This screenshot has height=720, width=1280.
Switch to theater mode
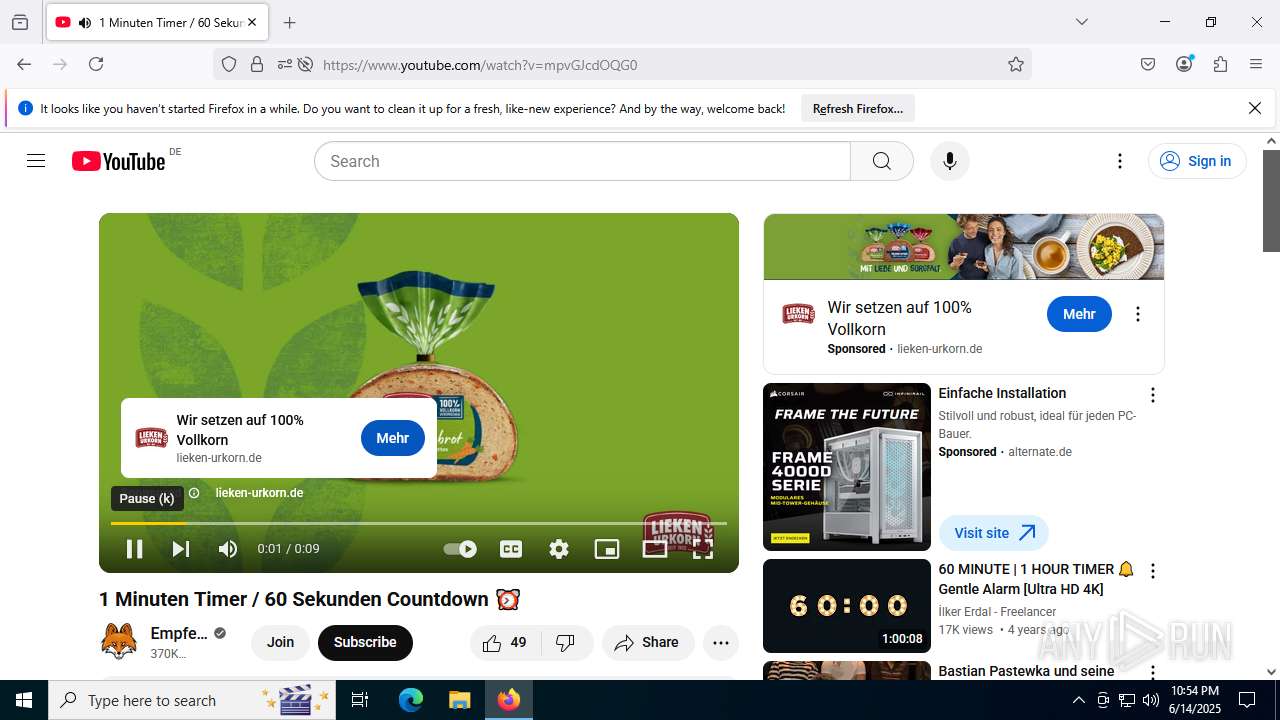655,549
